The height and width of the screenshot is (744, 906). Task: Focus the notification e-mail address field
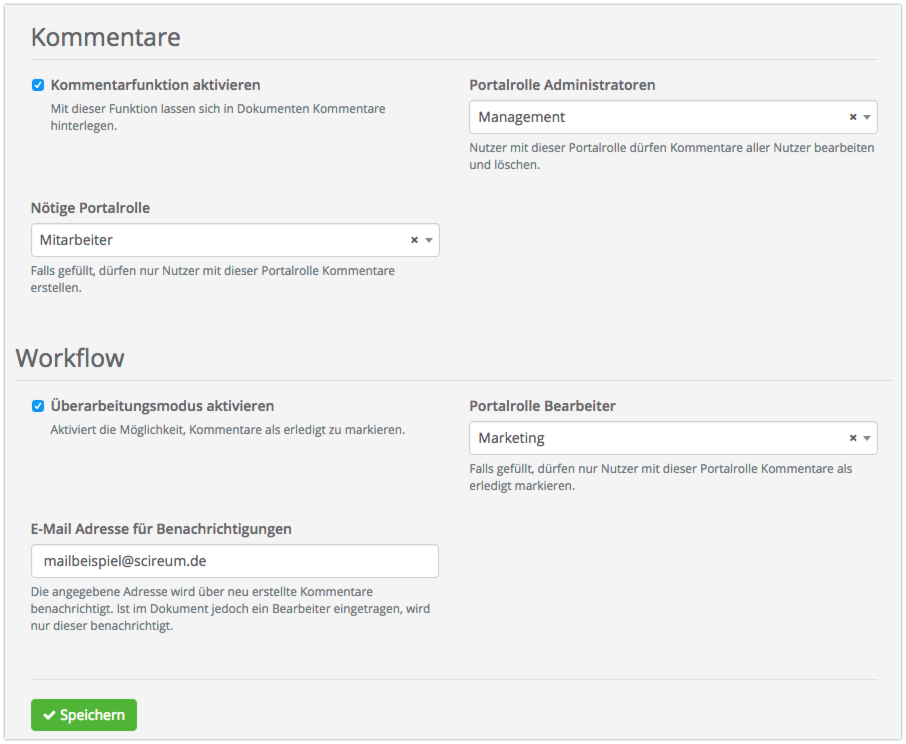(x=234, y=561)
